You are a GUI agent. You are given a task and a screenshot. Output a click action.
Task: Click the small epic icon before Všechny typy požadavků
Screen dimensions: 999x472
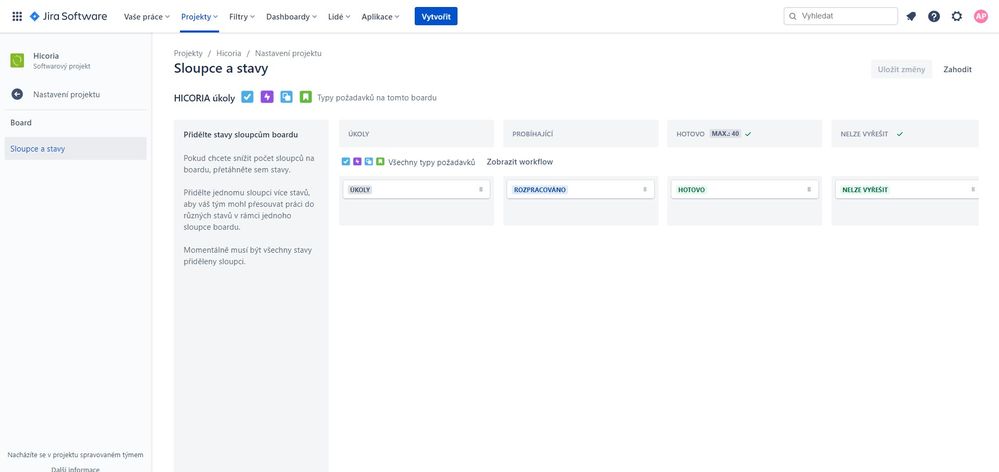[x=357, y=162]
